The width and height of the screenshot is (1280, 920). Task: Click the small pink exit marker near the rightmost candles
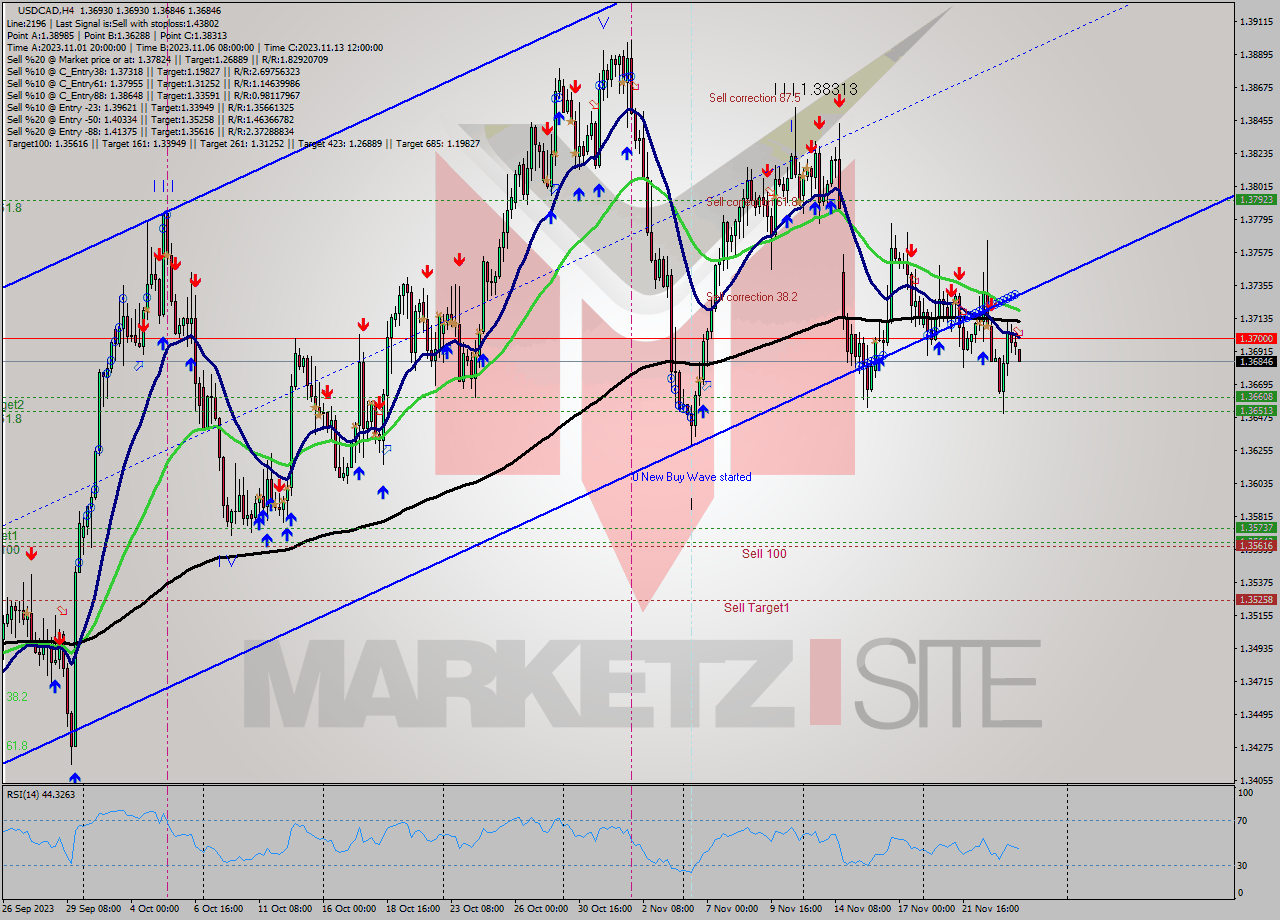pyautogui.click(x=1018, y=331)
